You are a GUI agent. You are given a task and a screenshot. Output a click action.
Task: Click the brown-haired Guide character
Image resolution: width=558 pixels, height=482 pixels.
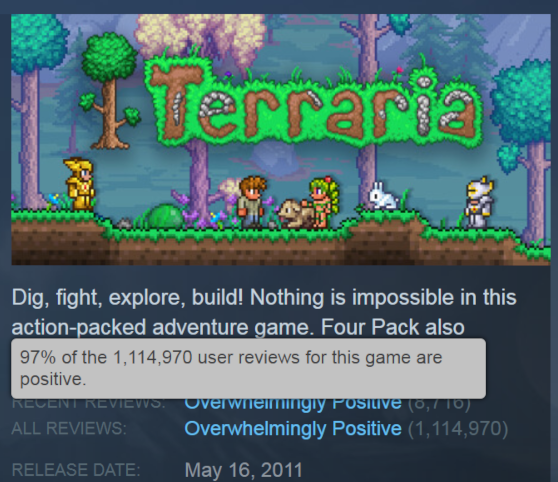pyautogui.click(x=252, y=202)
